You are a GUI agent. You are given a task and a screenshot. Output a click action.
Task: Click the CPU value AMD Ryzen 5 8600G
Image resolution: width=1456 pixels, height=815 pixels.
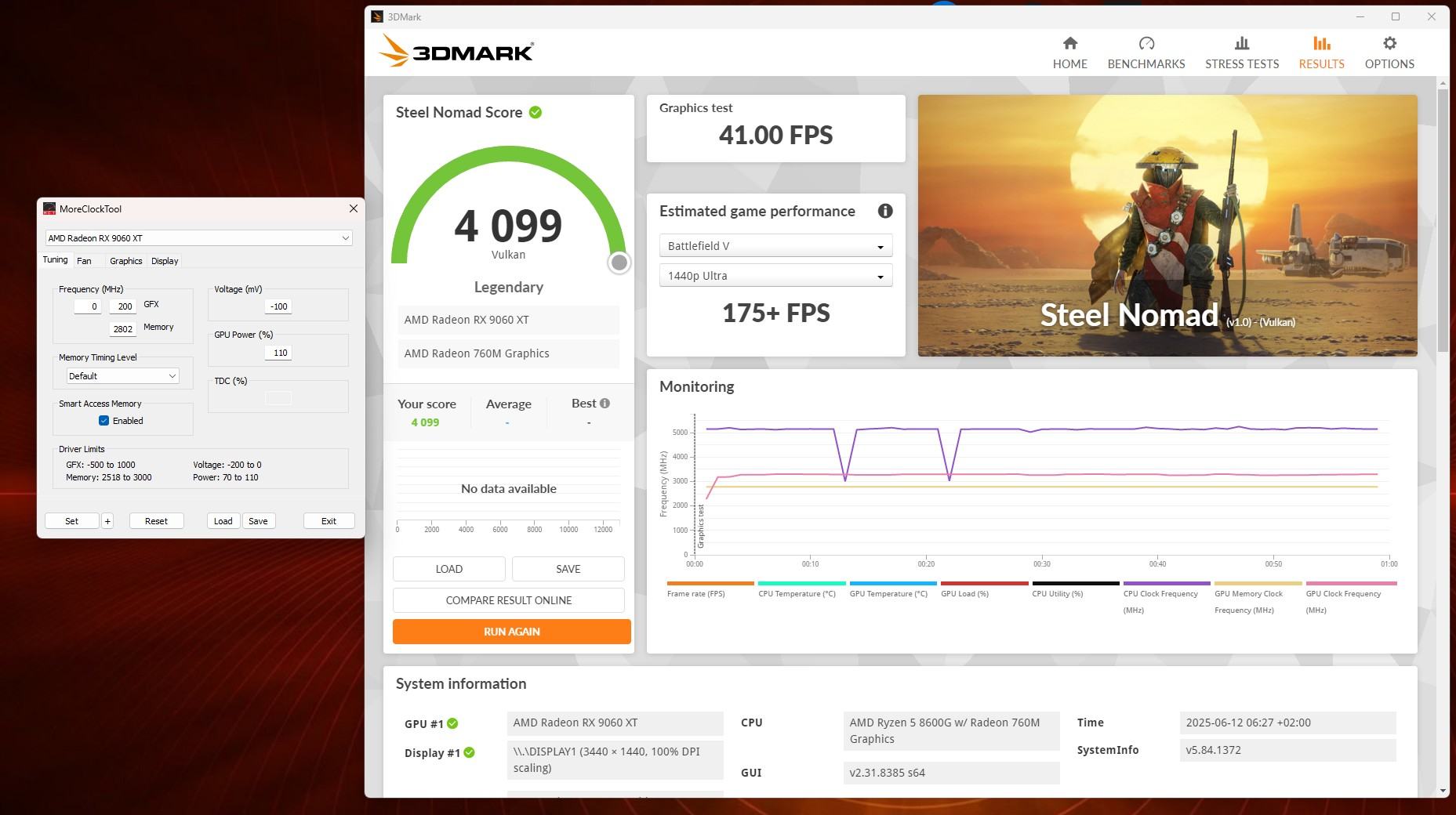[x=951, y=731]
